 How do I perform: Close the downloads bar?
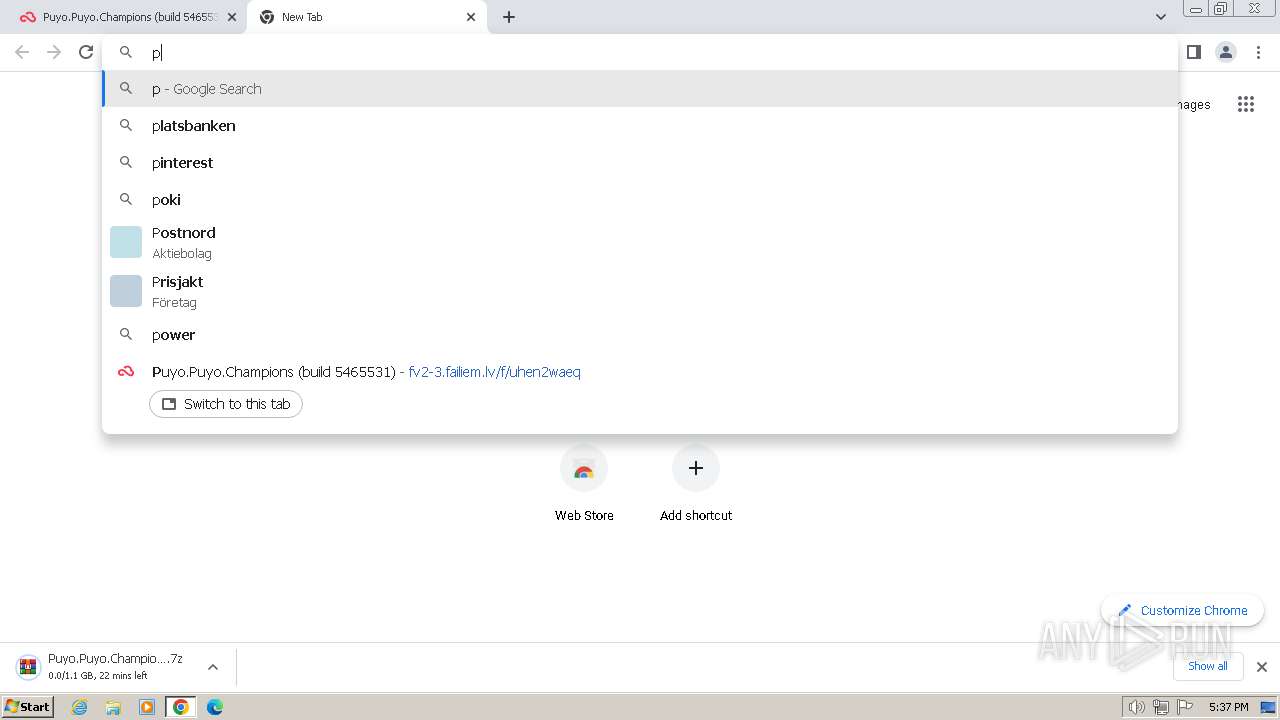pyautogui.click(x=1262, y=667)
